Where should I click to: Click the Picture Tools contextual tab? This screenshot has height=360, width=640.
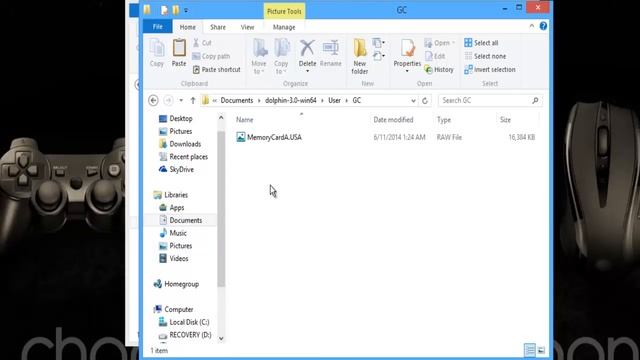coord(284,11)
